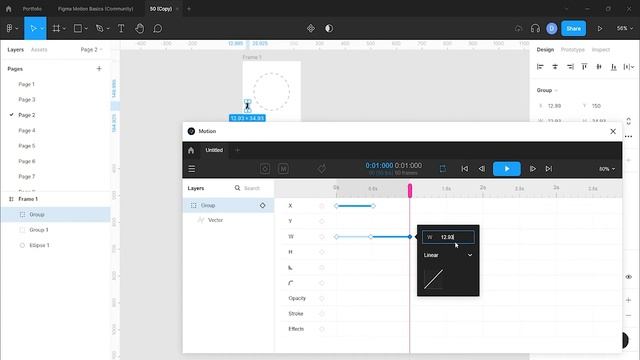Jump to timeline start
This screenshot has height=360, width=640.
464,169
